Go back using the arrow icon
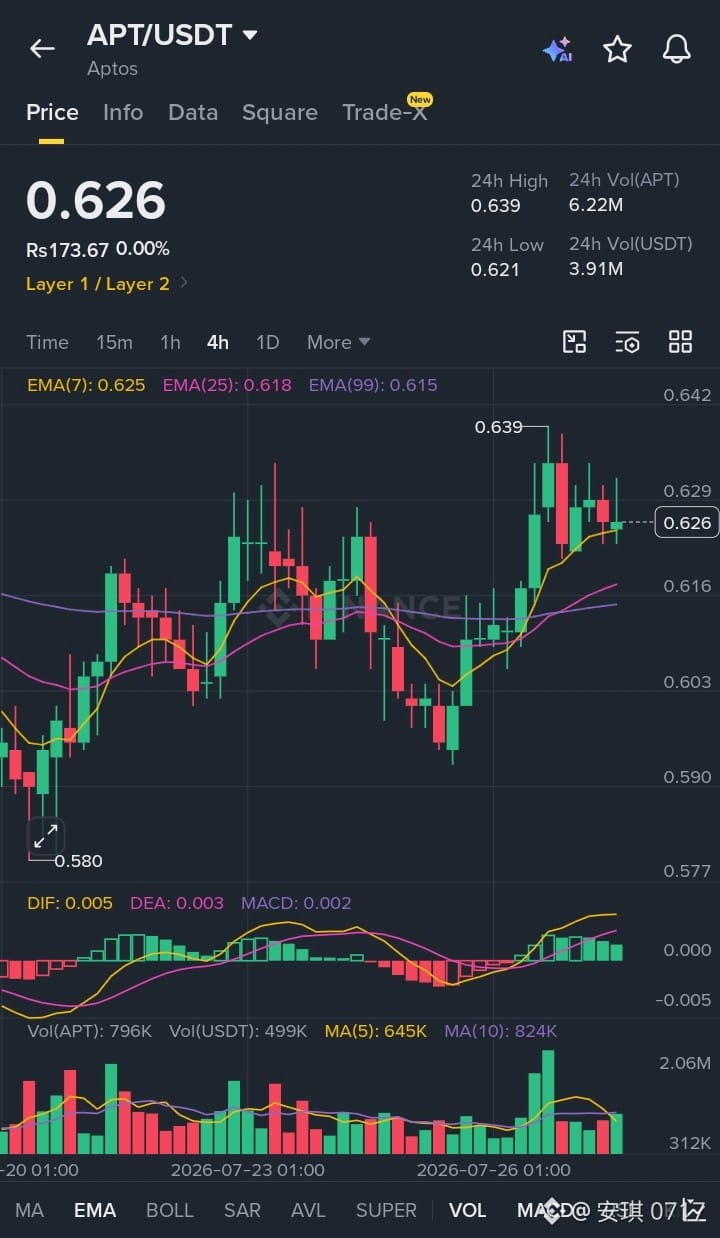Image resolution: width=720 pixels, height=1238 pixels. (42, 48)
